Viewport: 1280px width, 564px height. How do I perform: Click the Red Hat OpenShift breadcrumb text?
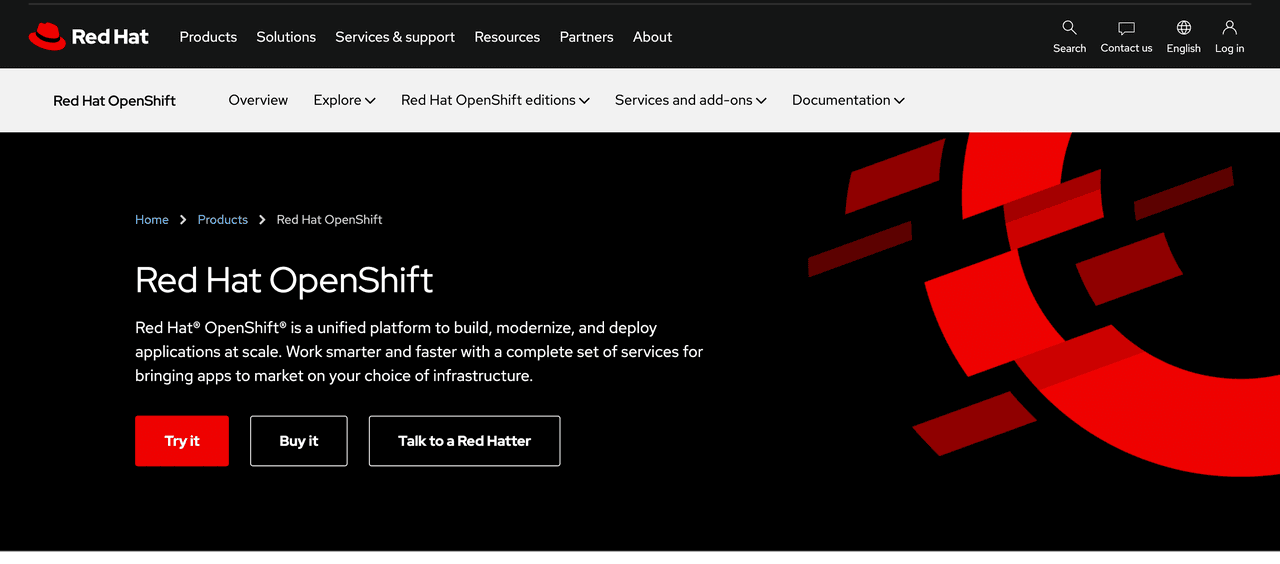pyautogui.click(x=329, y=219)
